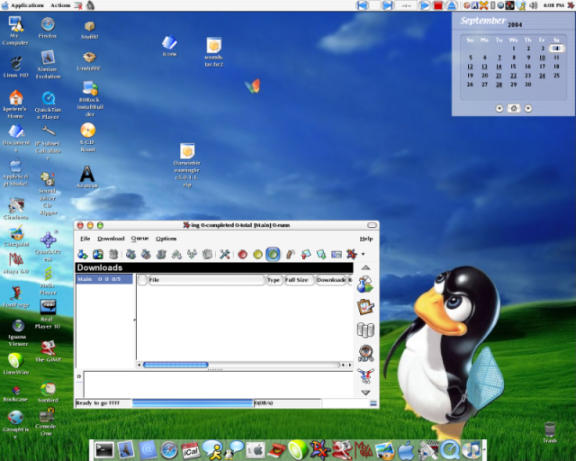
Task: Click the play button in top panel
Action: (424, 5)
